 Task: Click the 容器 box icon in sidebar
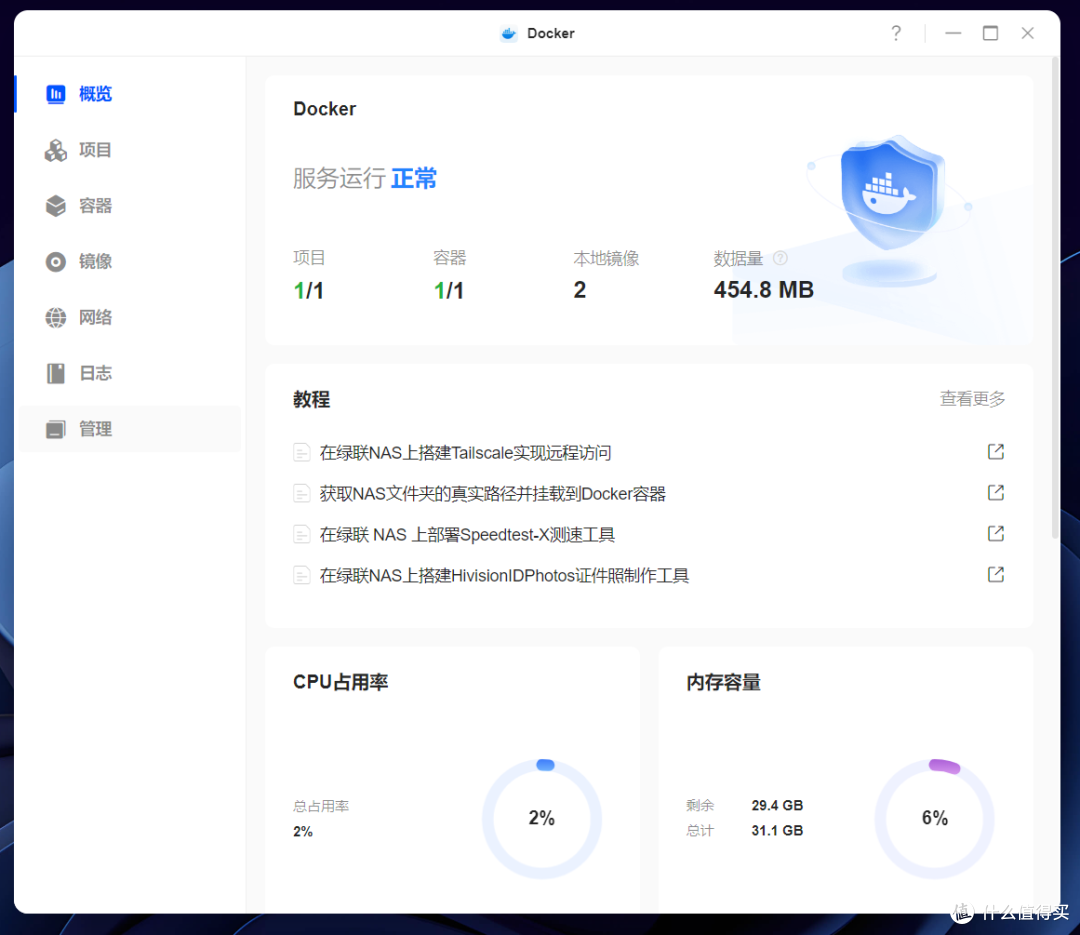click(56, 205)
